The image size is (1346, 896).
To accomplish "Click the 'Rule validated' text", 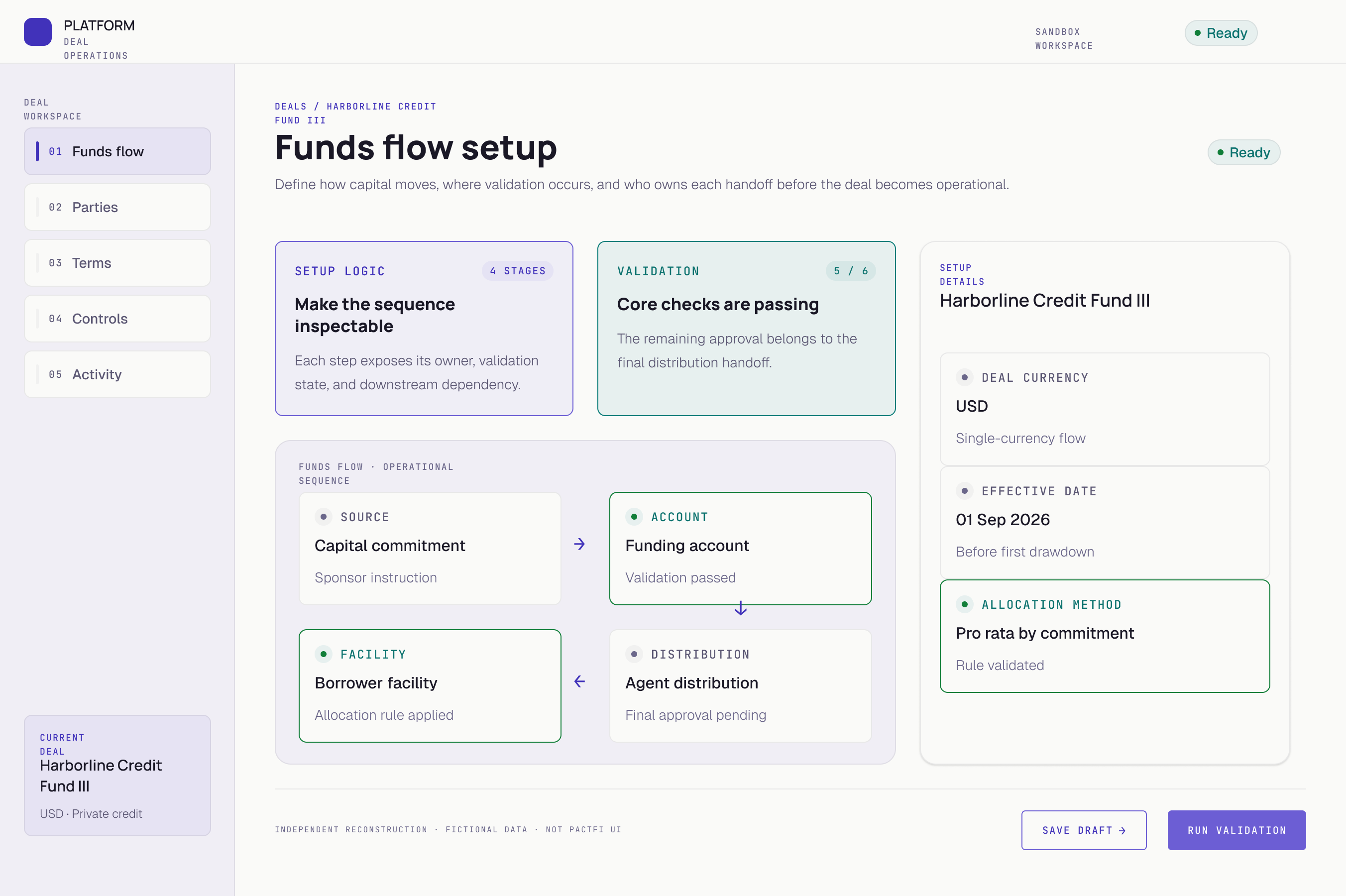I will pyautogui.click(x=1000, y=665).
